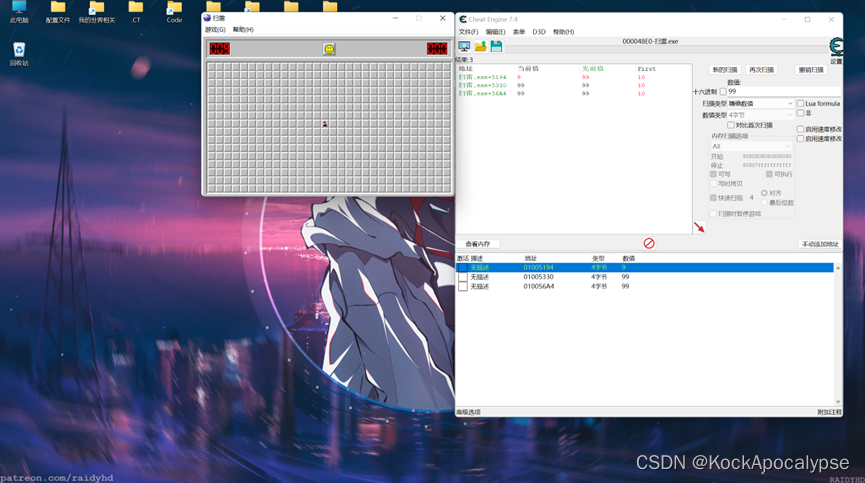Toggle the 快速扫描 fast scan checkbox
Viewport: 865px width, 483px height.
coord(713,198)
